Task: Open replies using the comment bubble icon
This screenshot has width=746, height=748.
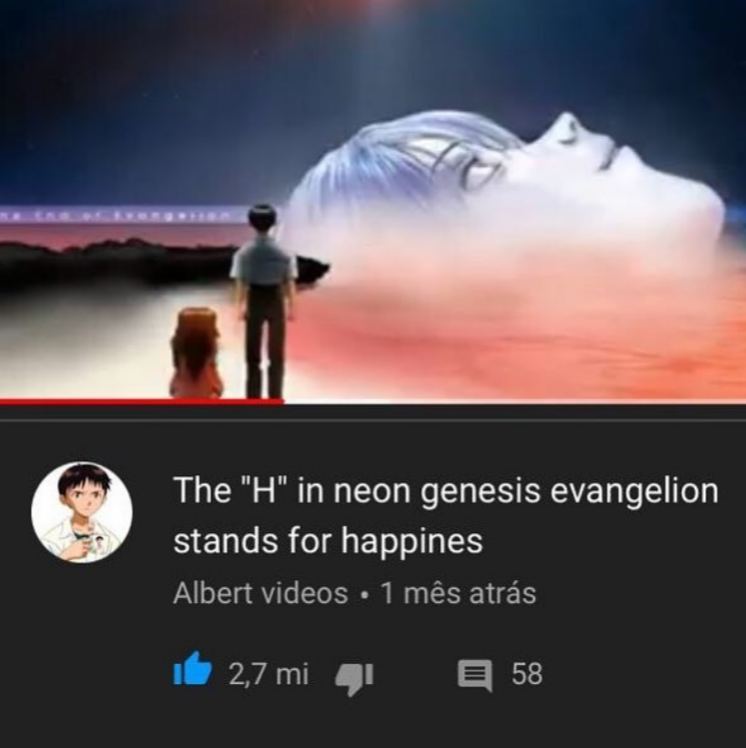Action: [x=475, y=675]
